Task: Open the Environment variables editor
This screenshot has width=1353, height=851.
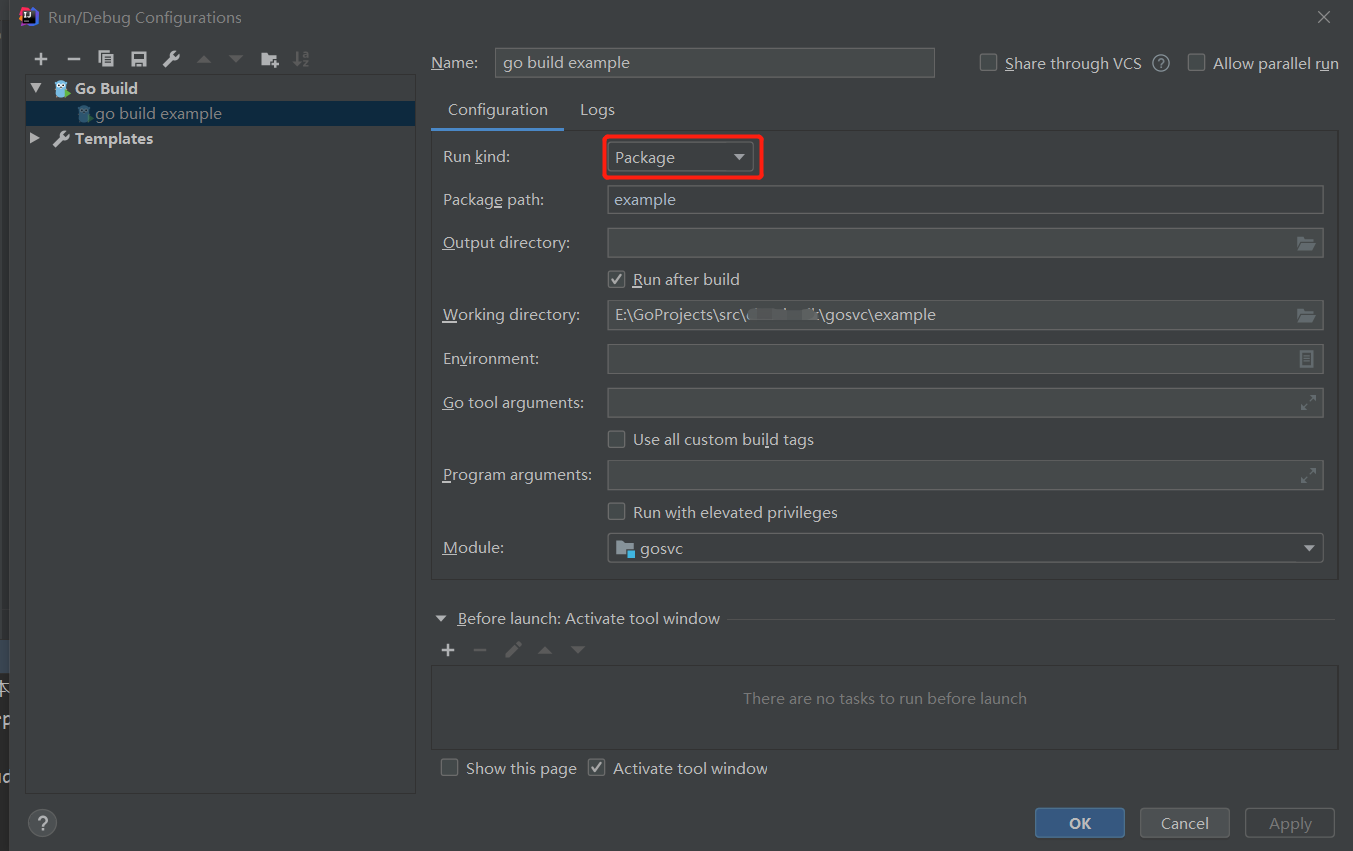Action: click(1306, 358)
